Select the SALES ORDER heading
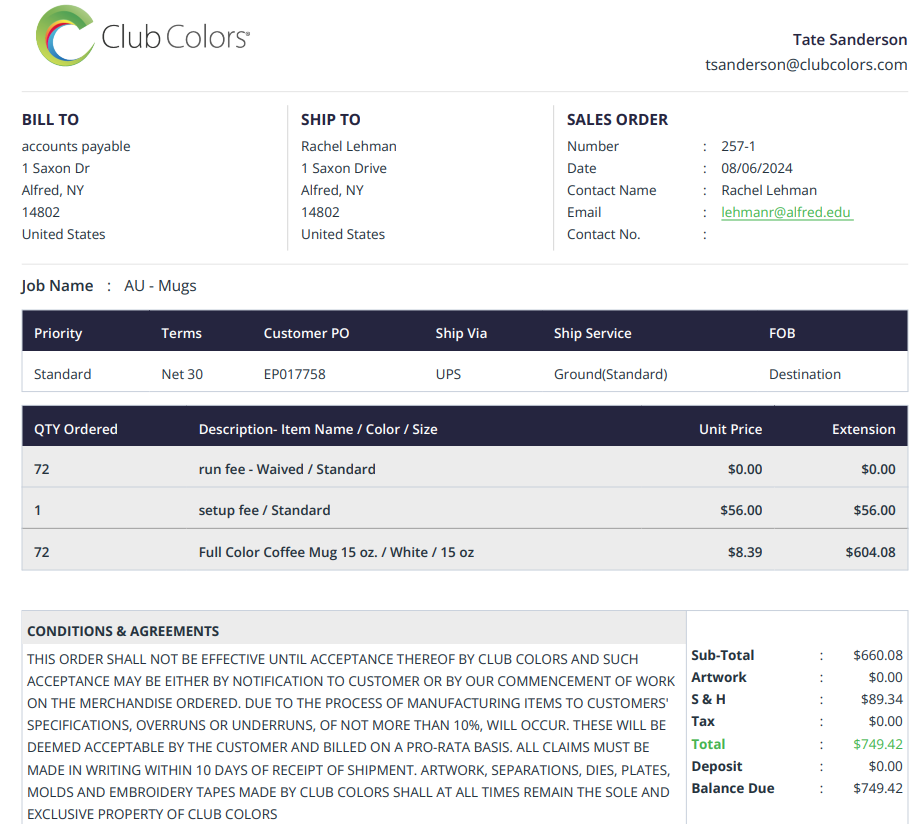The width and height of the screenshot is (923, 824). (x=617, y=119)
